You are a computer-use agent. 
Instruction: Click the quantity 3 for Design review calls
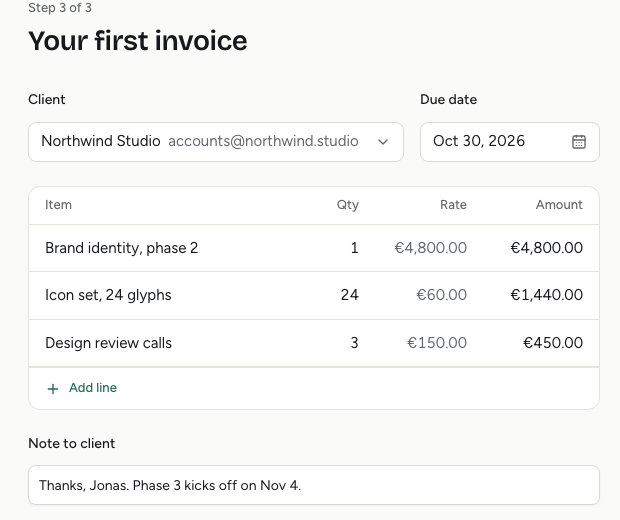coord(354,343)
